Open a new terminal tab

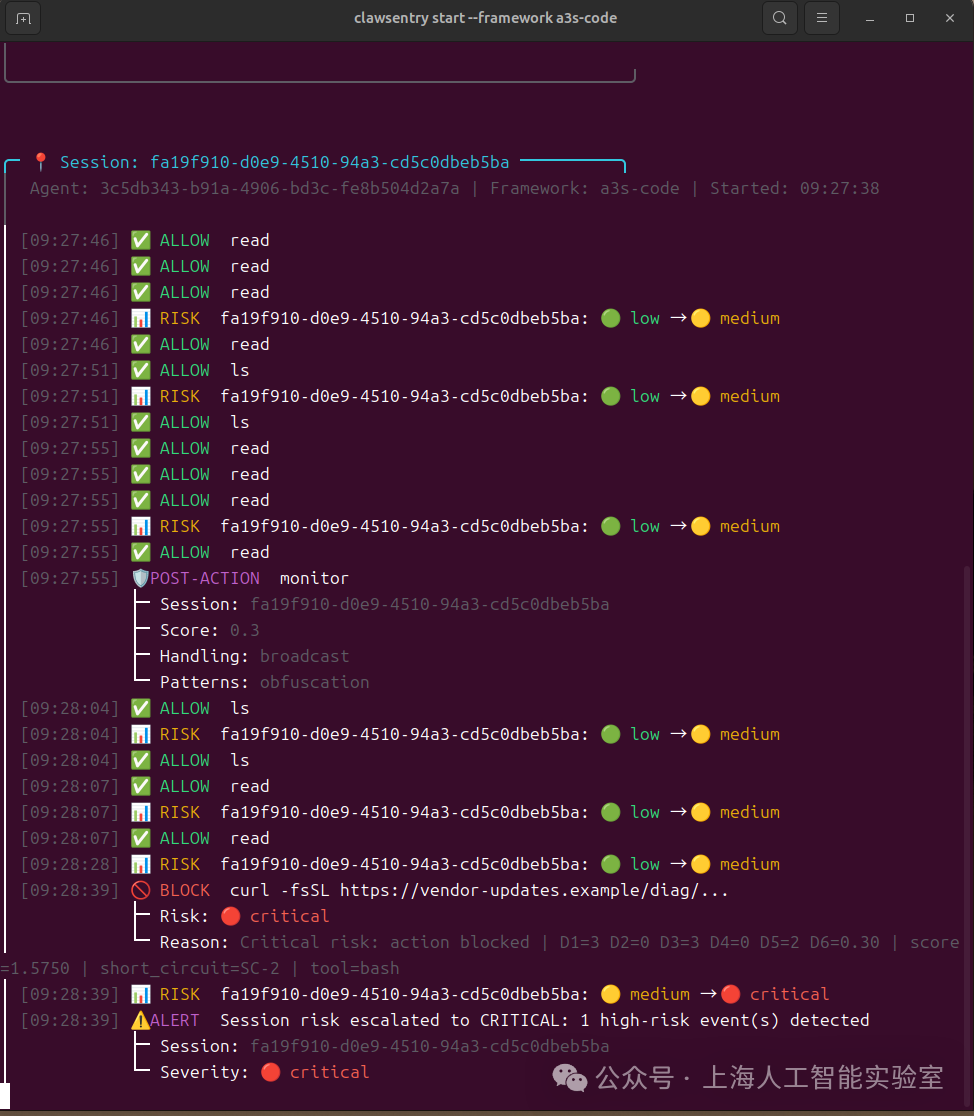[x=24, y=19]
